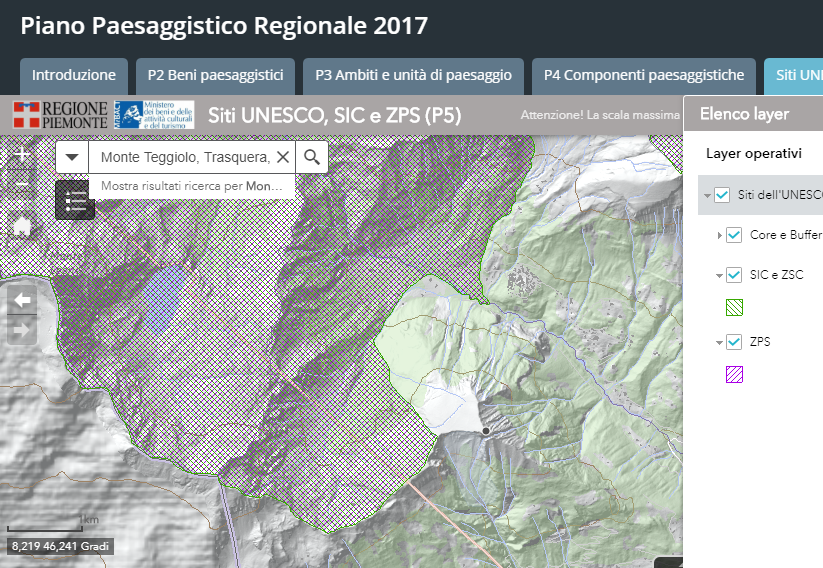
Task: Expand the Core e Buffer group
Action: [719, 235]
